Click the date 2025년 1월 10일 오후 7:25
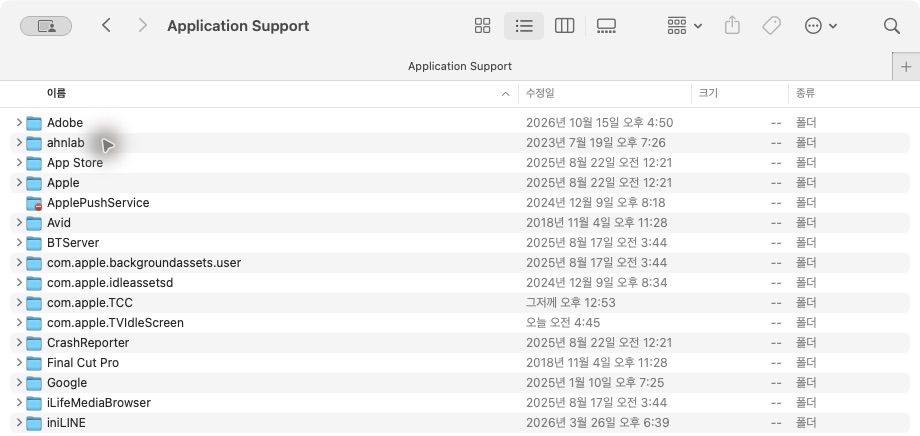 click(x=595, y=383)
